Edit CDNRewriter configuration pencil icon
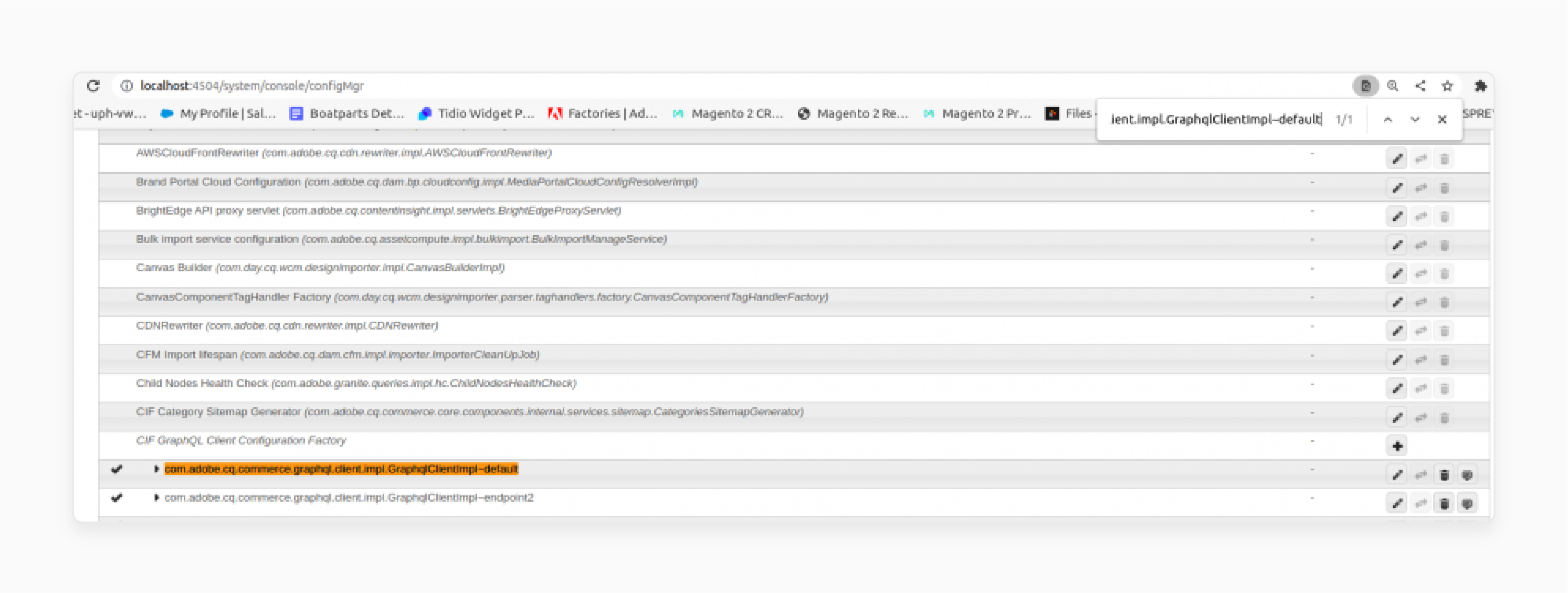1568x593 pixels. 1397,331
